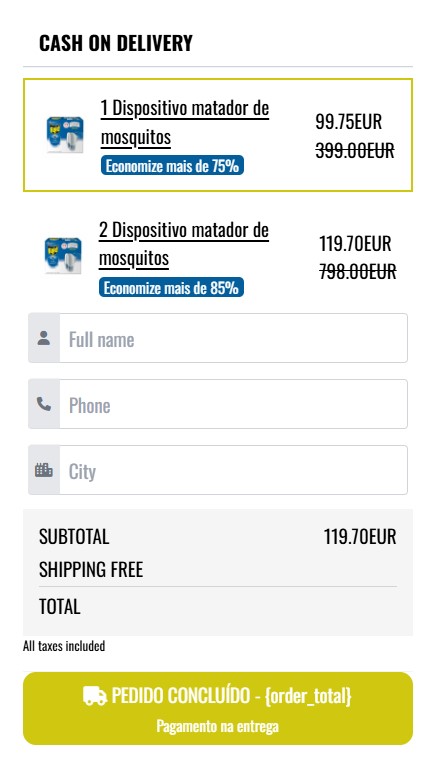
Task: Click the 119.70EUR offer price
Action: point(355,244)
